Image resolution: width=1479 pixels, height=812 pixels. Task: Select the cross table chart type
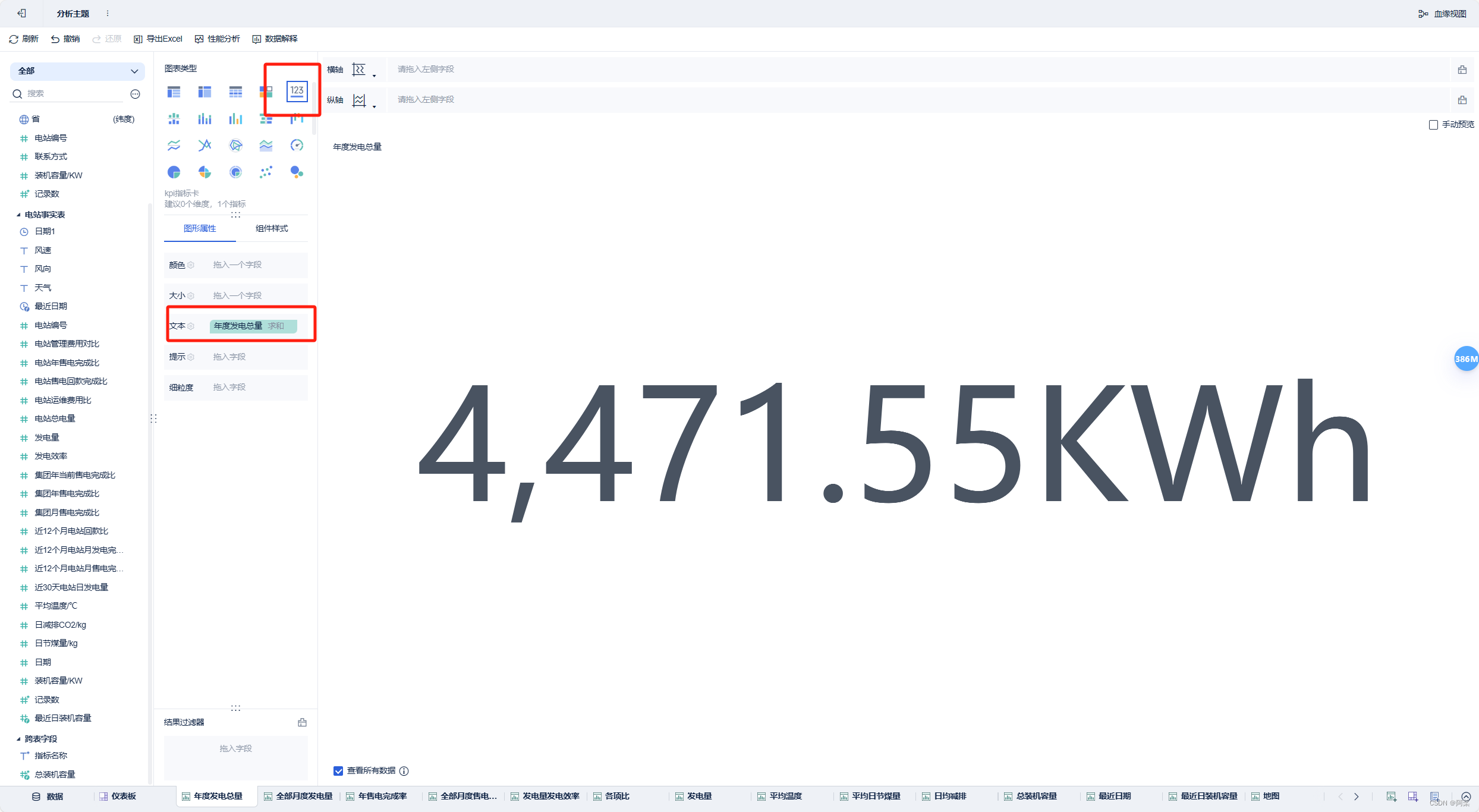pyautogui.click(x=204, y=92)
